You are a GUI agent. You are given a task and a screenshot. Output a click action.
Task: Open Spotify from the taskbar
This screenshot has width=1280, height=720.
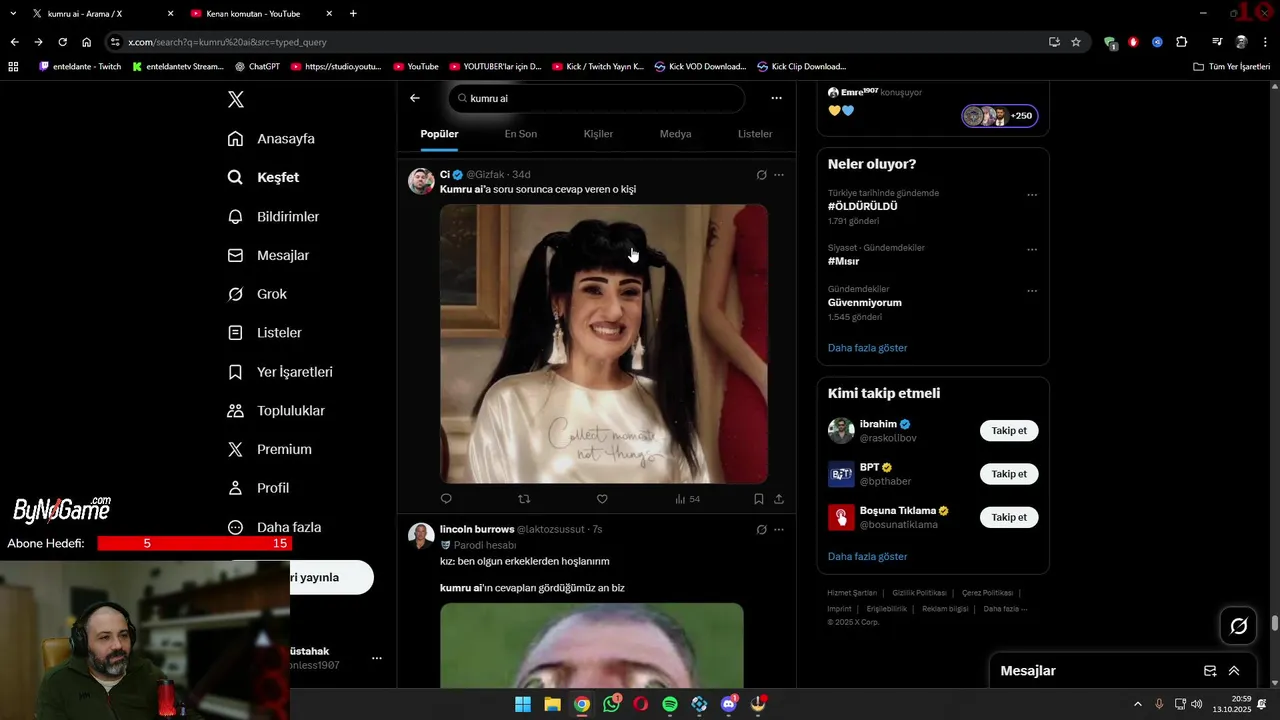[670, 704]
